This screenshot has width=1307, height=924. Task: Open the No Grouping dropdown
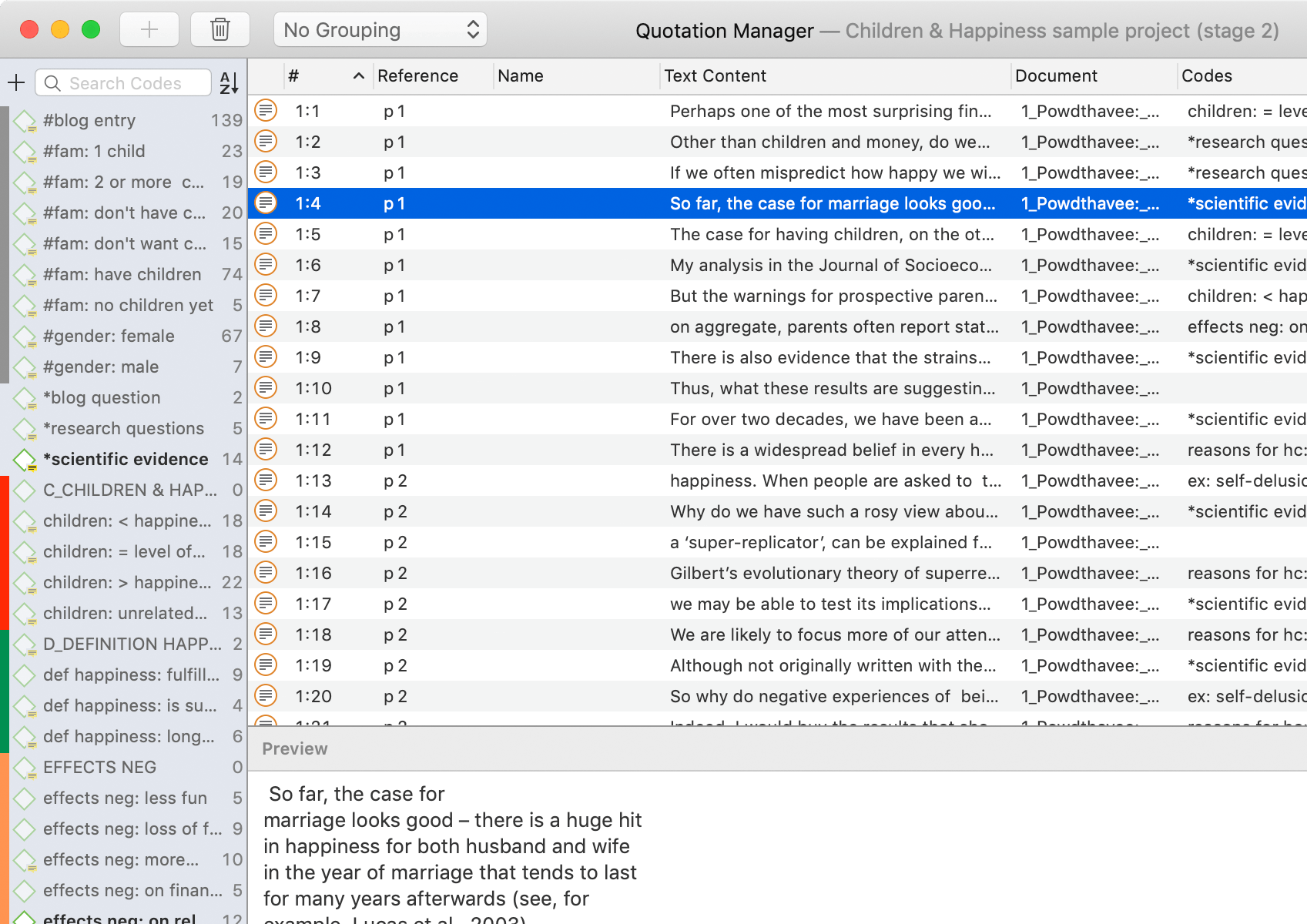[x=380, y=29]
